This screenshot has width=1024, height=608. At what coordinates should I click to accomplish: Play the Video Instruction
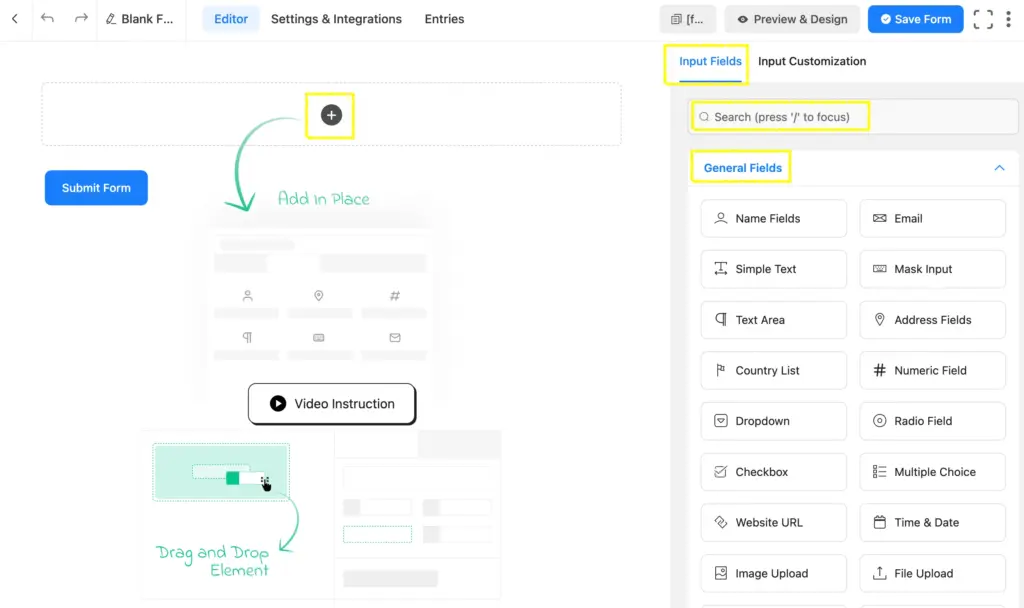pyautogui.click(x=331, y=403)
